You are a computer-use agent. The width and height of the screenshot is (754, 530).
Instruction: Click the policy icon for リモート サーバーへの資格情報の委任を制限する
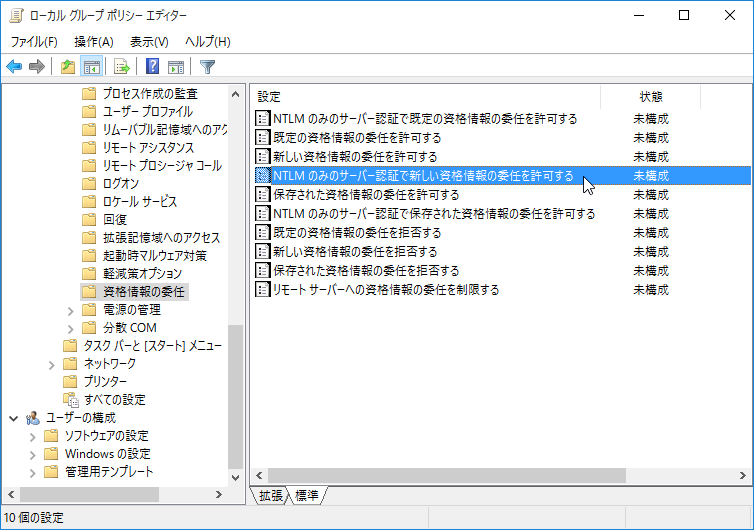[x=263, y=290]
